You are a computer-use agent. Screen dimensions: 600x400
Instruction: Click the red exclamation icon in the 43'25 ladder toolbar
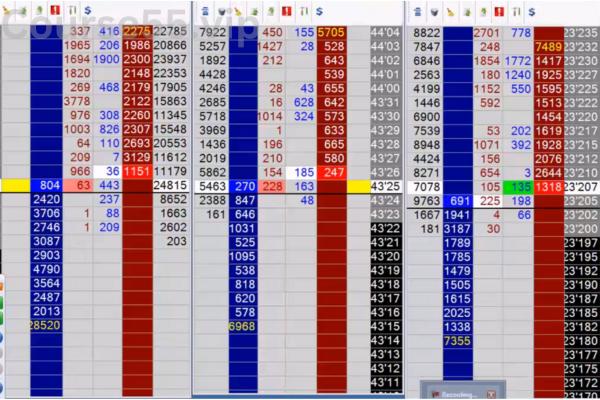coord(287,11)
